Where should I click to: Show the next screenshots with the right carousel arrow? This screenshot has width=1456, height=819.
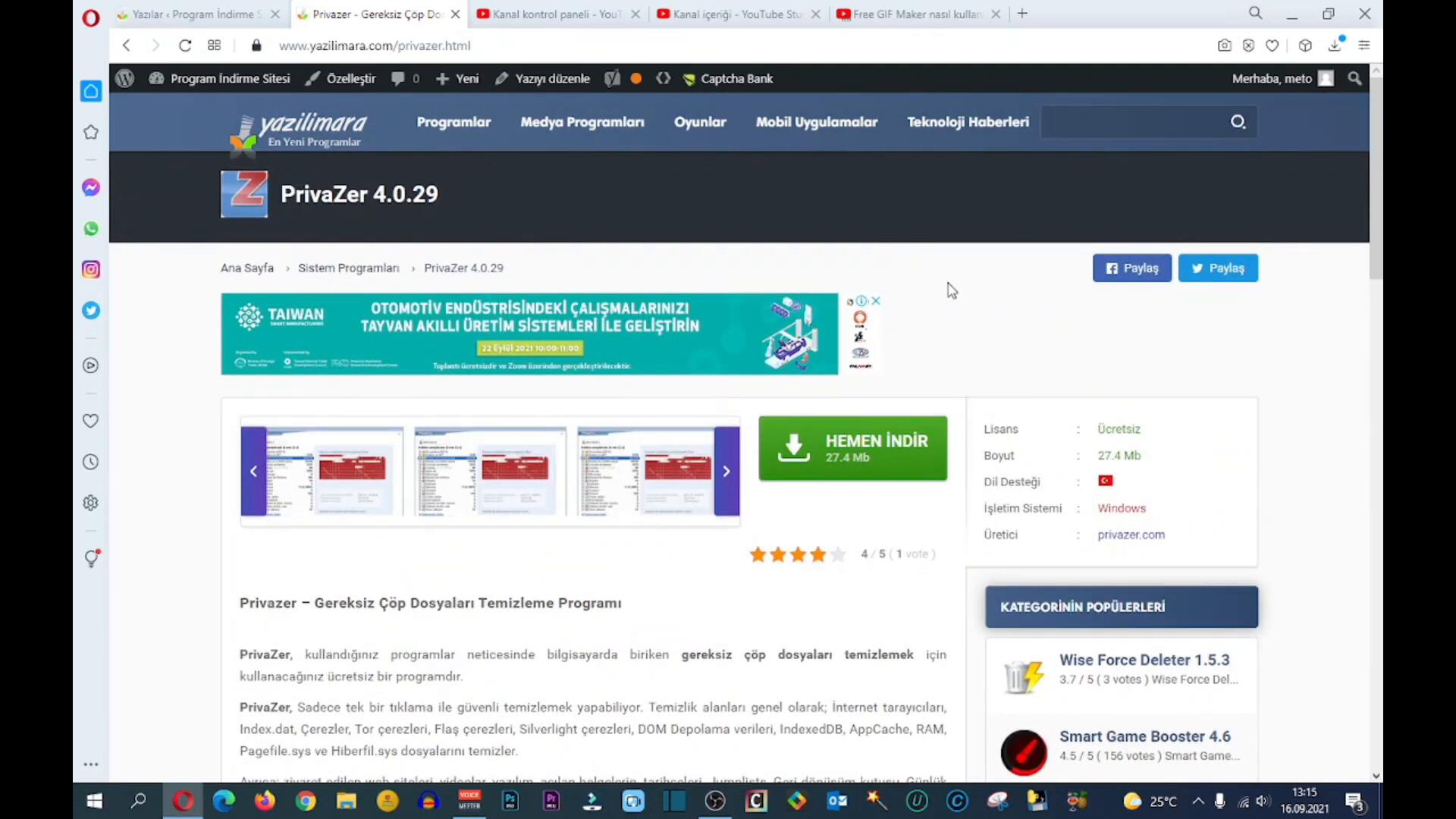pos(726,471)
